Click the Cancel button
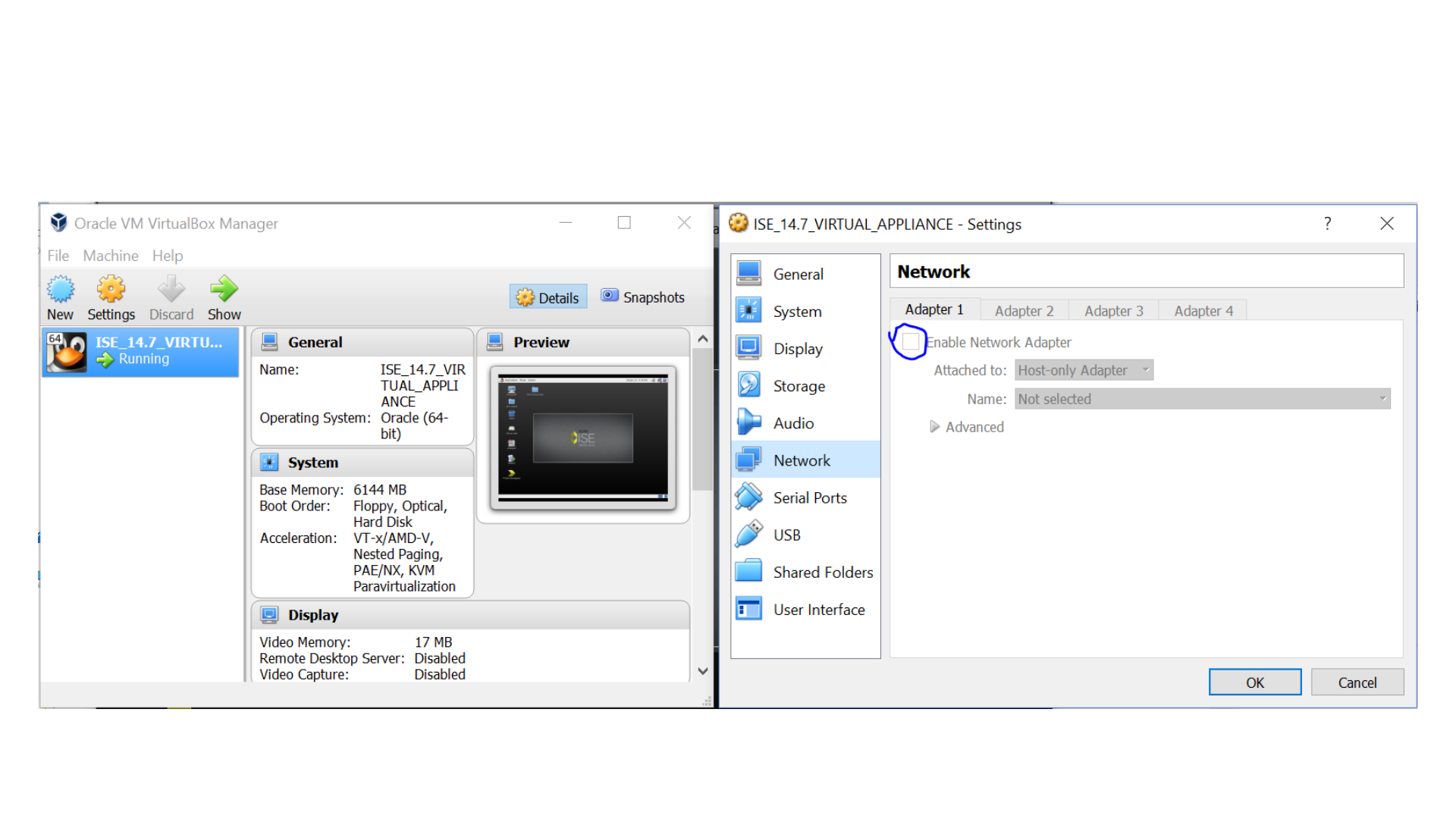The width and height of the screenshot is (1456, 819). tap(1357, 682)
